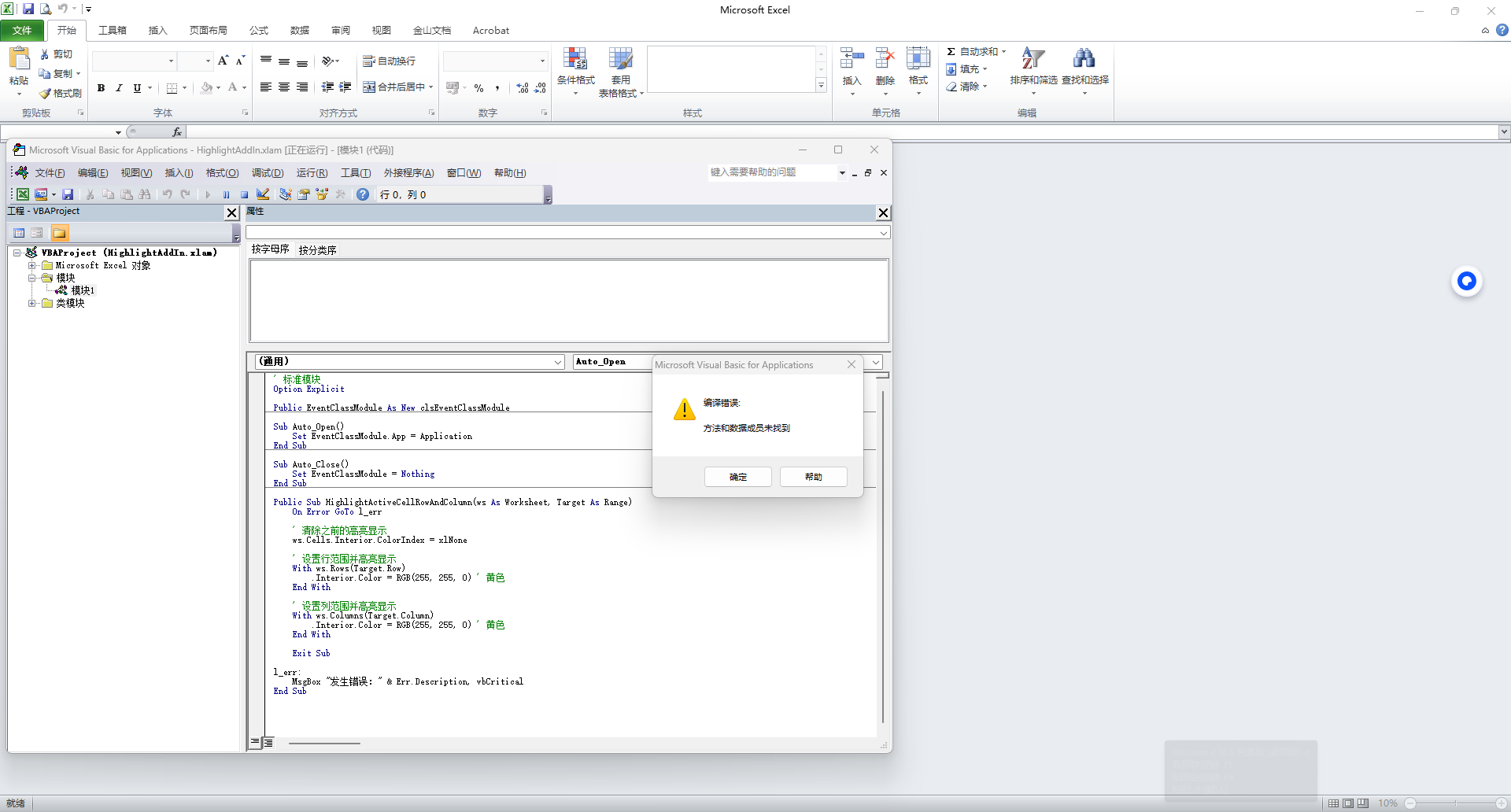Click the 粘贴 paste icon in Excel ribbon
Image resolution: width=1511 pixels, height=812 pixels.
[x=19, y=58]
